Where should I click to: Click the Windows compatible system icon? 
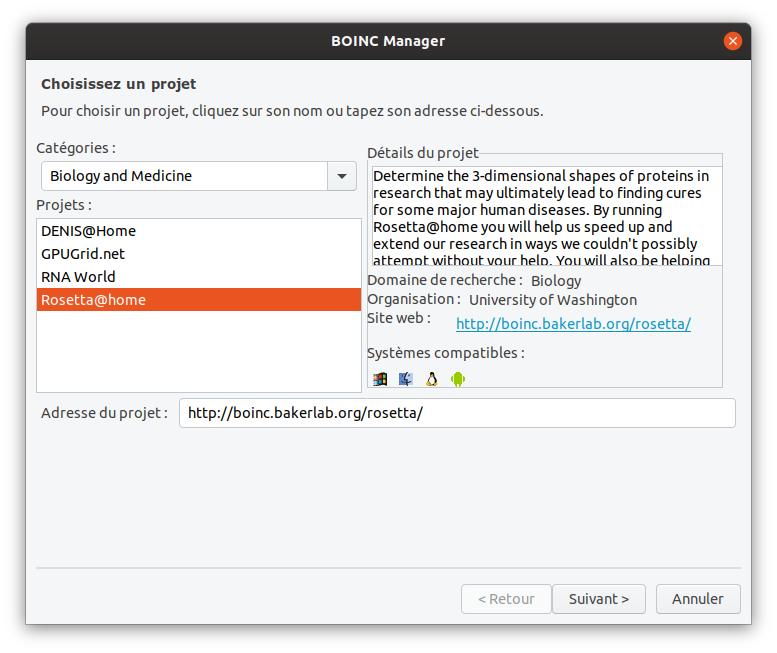click(380, 379)
